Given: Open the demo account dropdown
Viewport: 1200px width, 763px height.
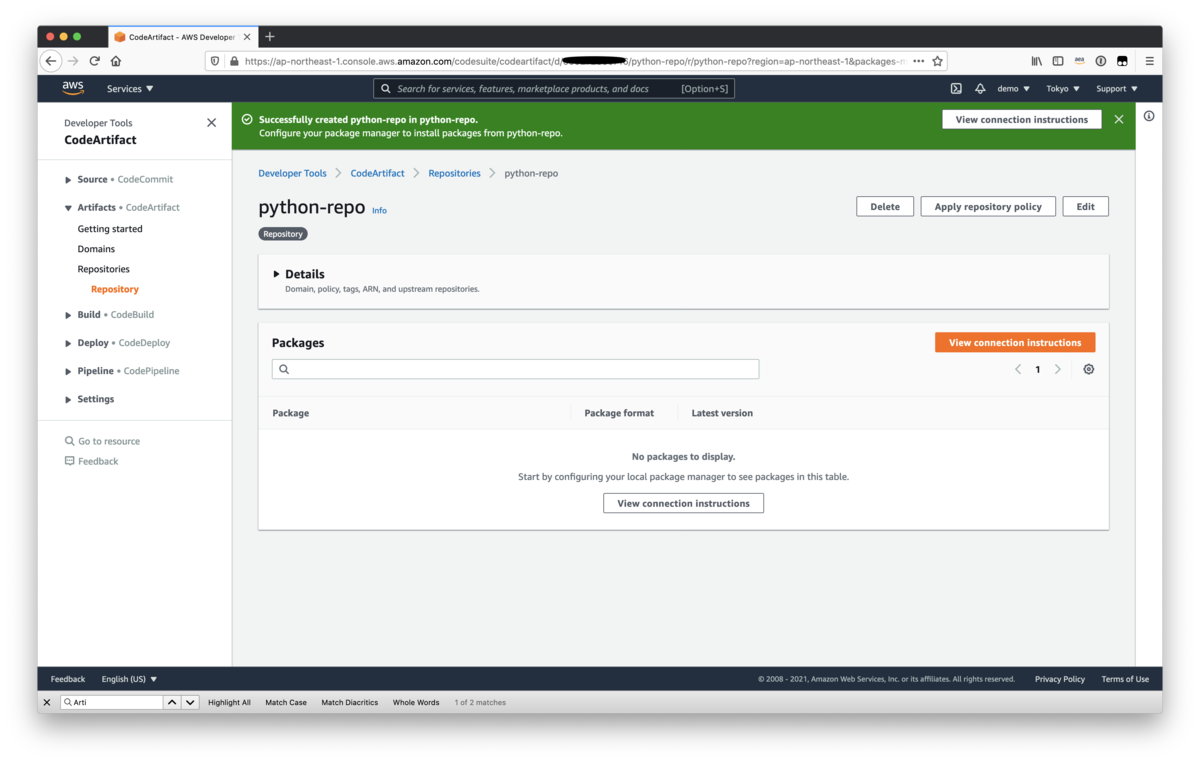Looking at the screenshot, I should point(1013,89).
